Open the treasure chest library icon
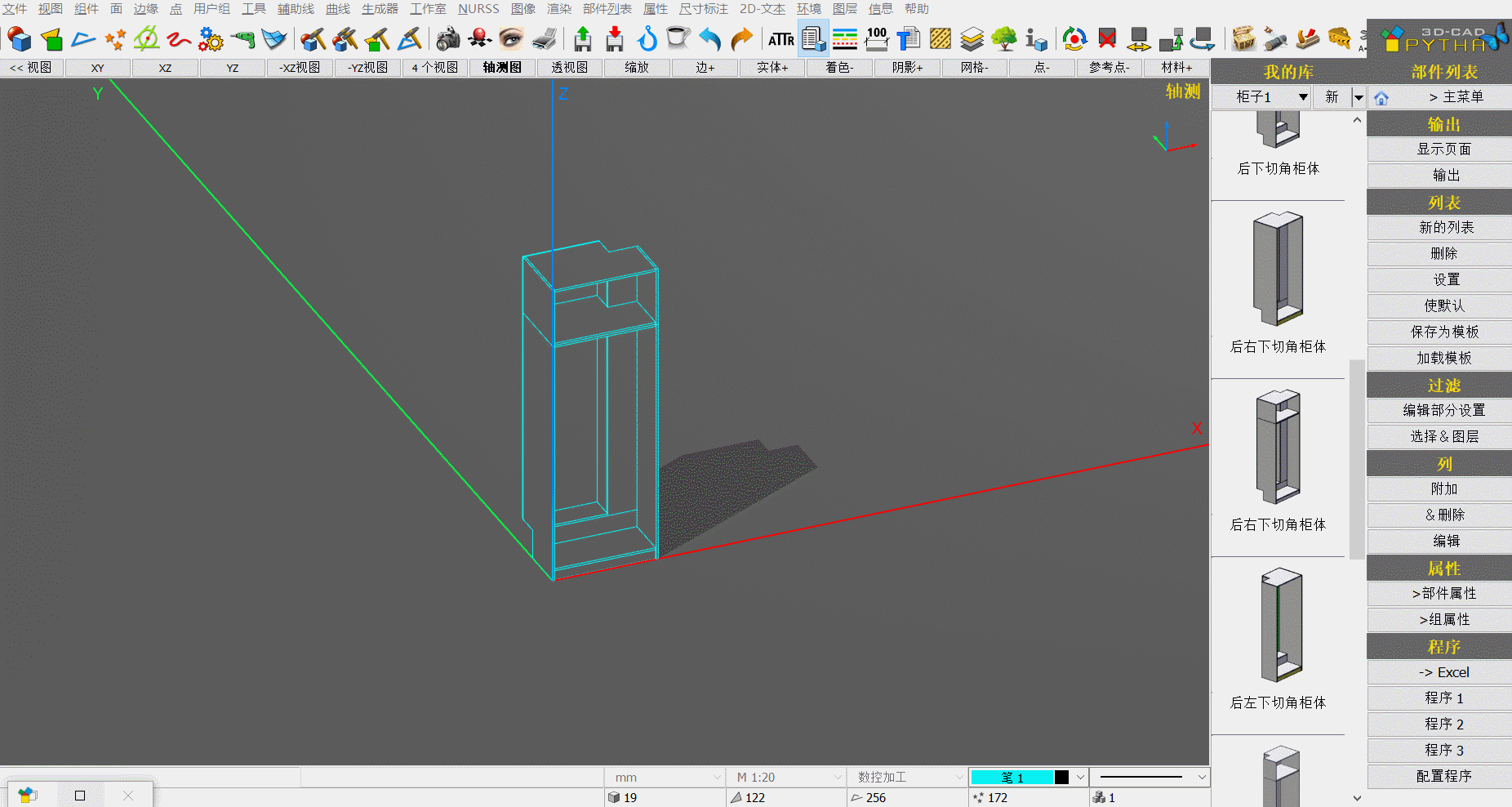 [x=1243, y=38]
